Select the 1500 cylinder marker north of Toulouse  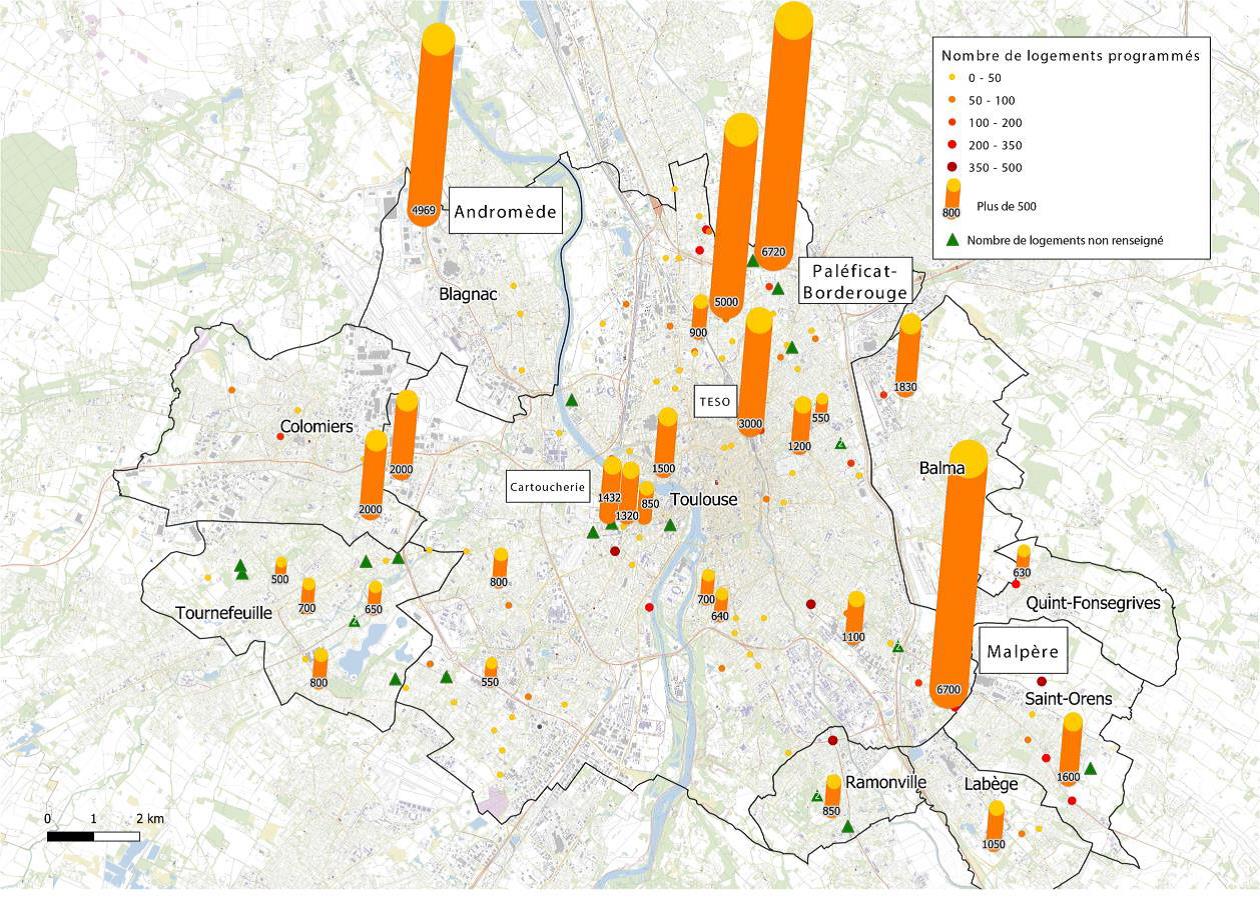665,444
